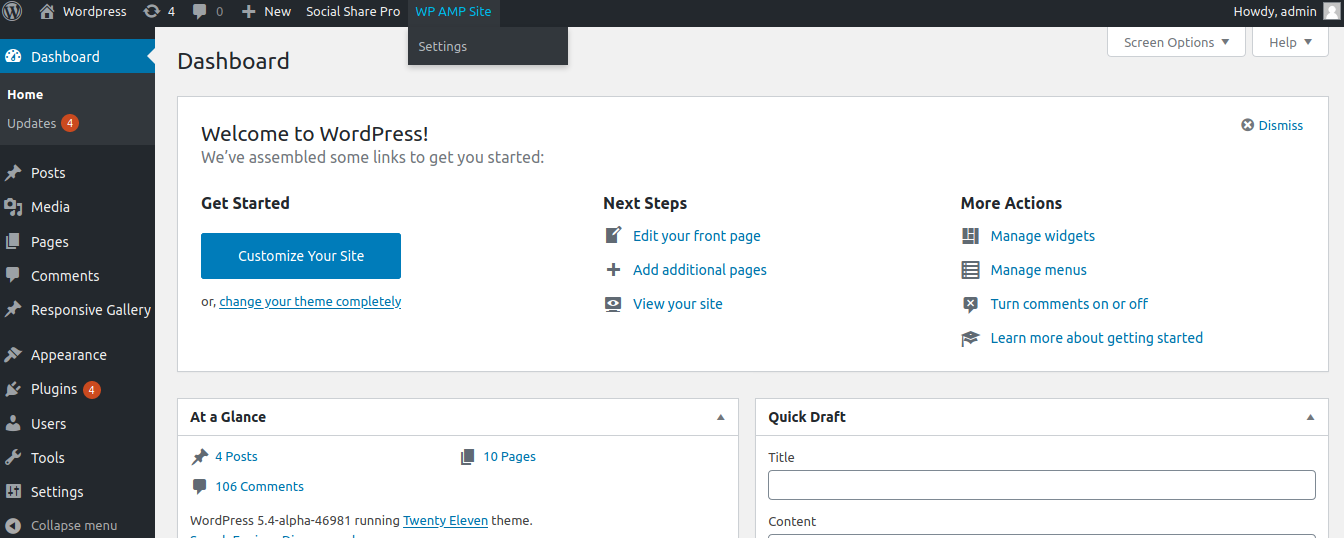Open updates via the circular arrows icon
Viewport: 1344px width, 538px height.
tap(151, 12)
